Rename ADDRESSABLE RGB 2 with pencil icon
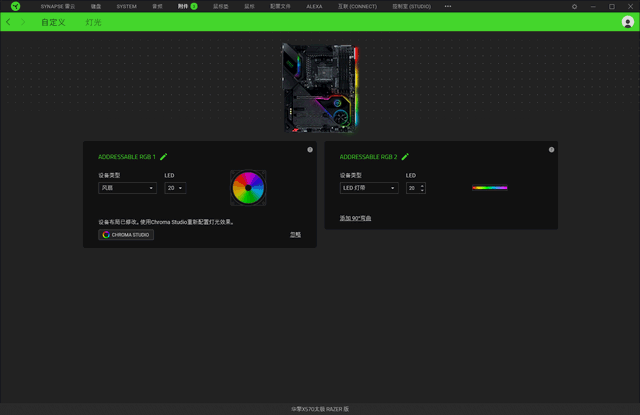The width and height of the screenshot is (640, 415). point(405,157)
